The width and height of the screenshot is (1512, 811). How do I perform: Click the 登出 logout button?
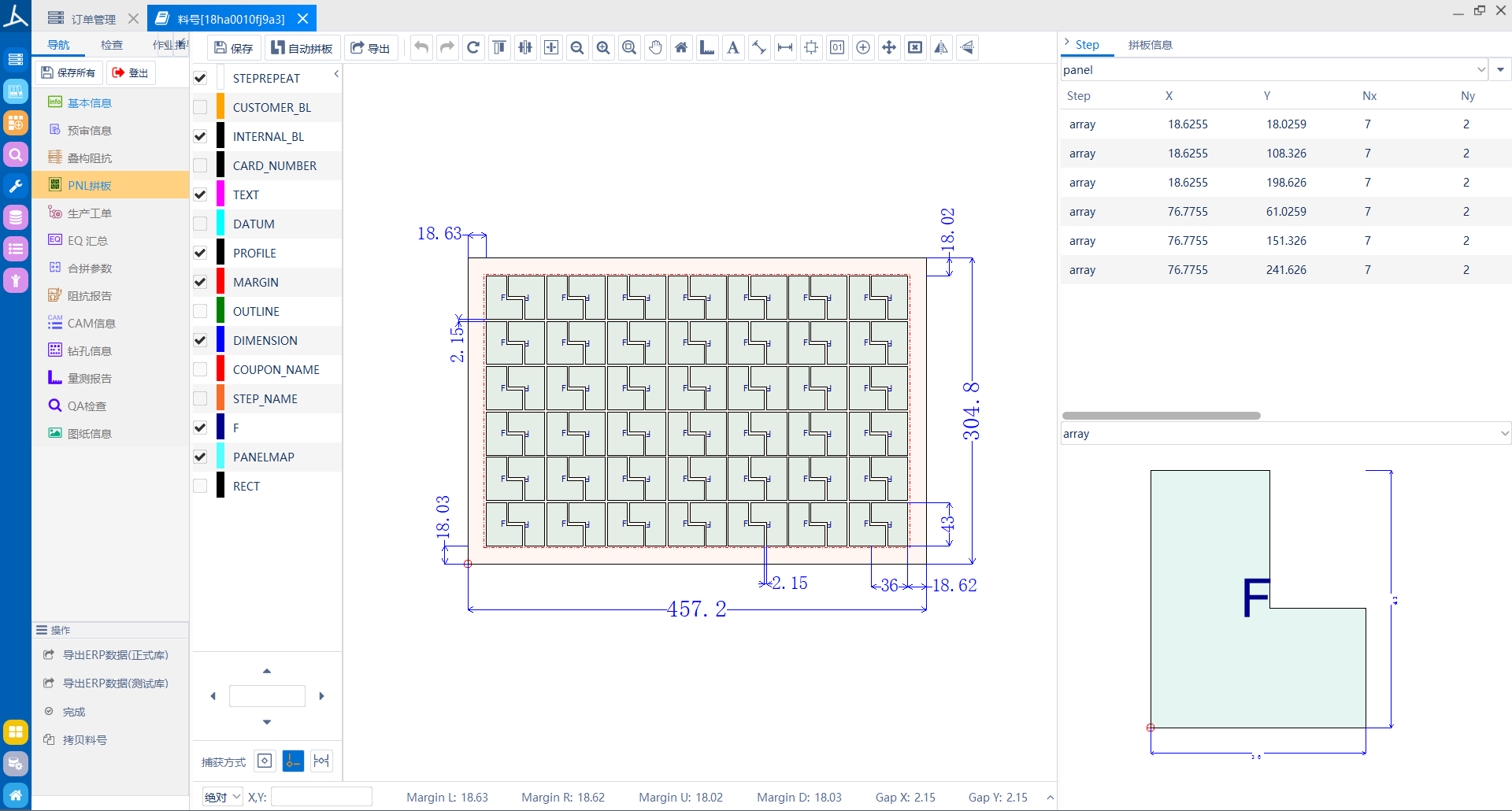[131, 72]
